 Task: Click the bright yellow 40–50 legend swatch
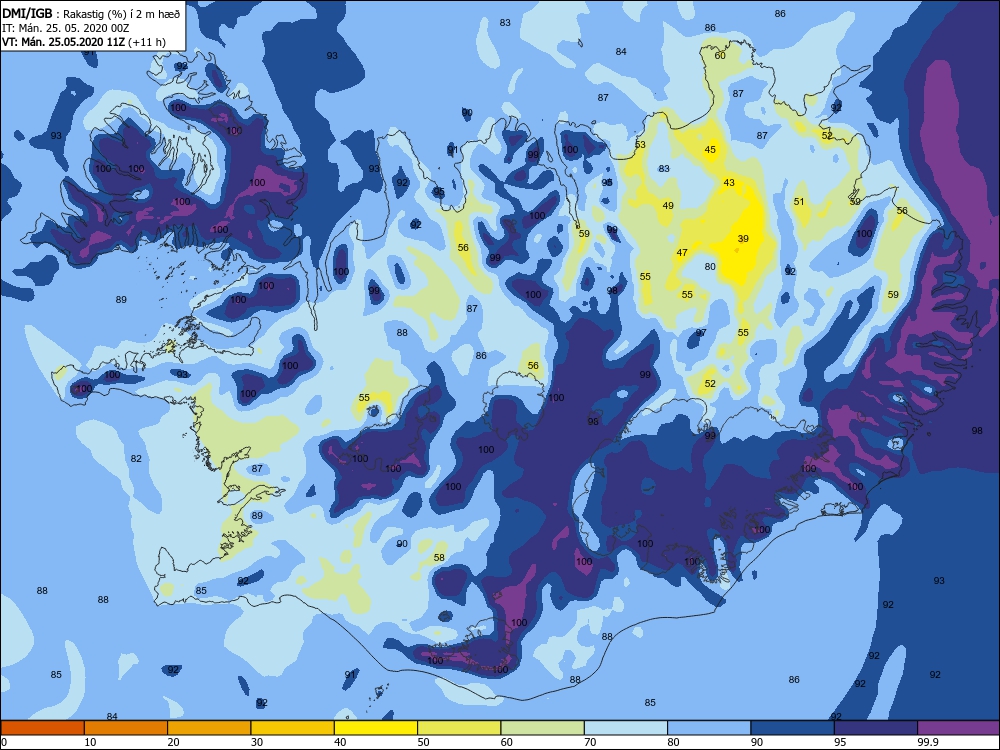point(376,728)
